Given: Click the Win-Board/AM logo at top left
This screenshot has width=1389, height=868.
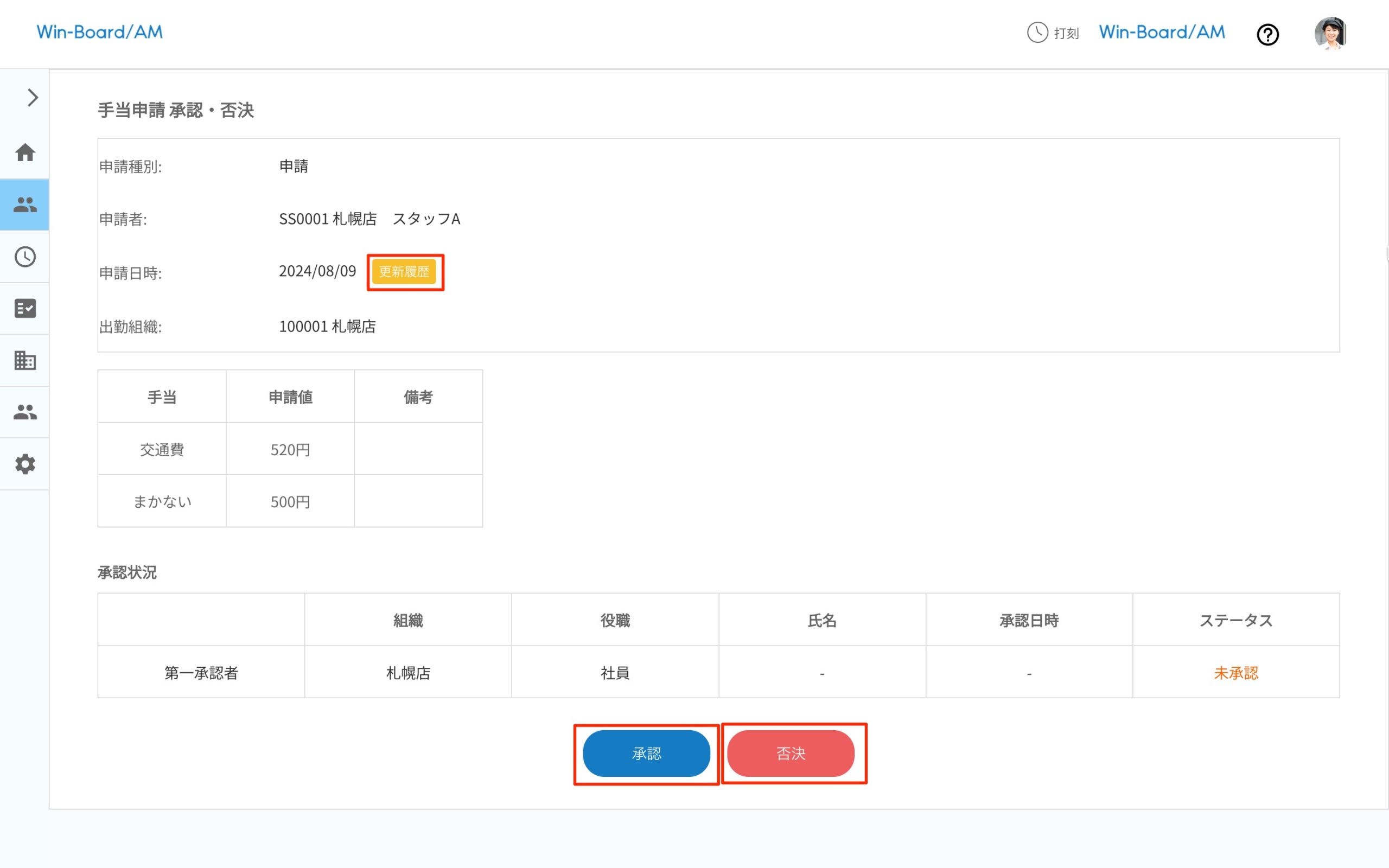Looking at the screenshot, I should click(x=100, y=32).
